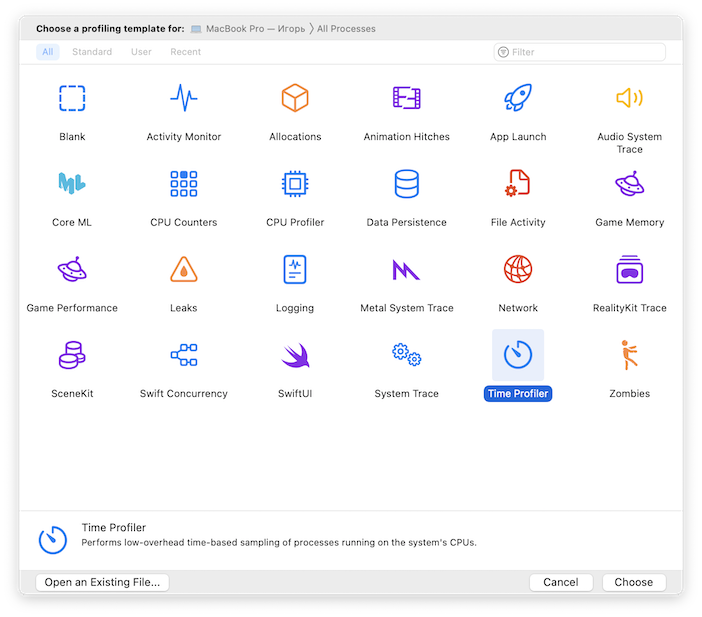Select the File Activity document icon
702x617 pixels.
coord(518,183)
